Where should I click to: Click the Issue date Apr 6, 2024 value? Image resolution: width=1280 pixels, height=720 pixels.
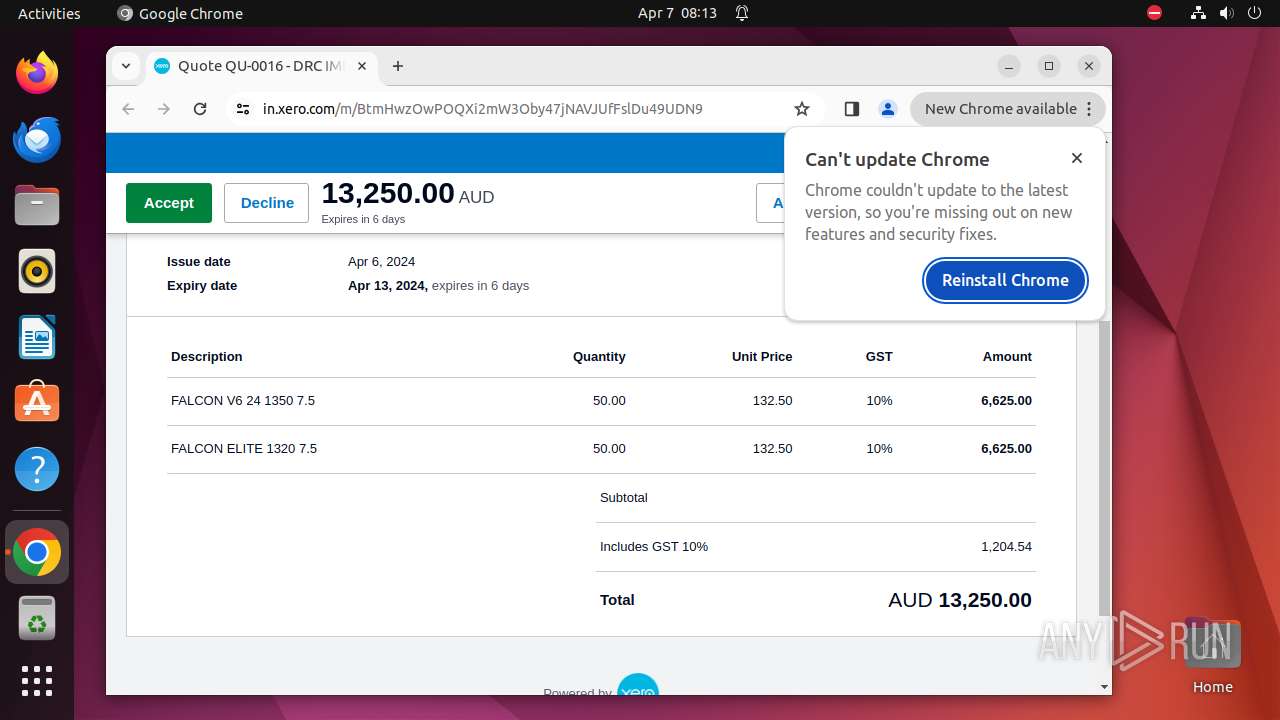[381, 262]
